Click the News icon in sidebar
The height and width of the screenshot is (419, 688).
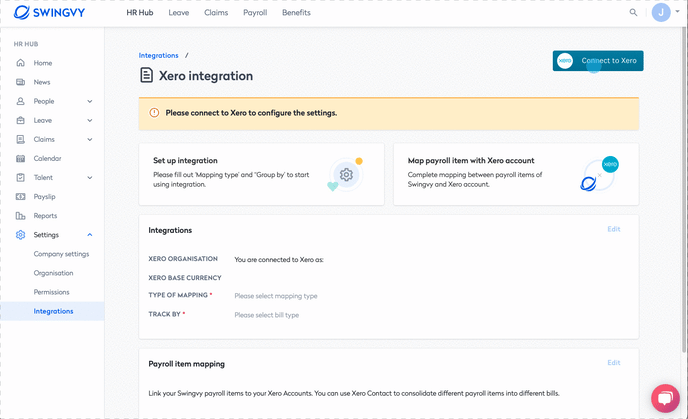click(20, 82)
